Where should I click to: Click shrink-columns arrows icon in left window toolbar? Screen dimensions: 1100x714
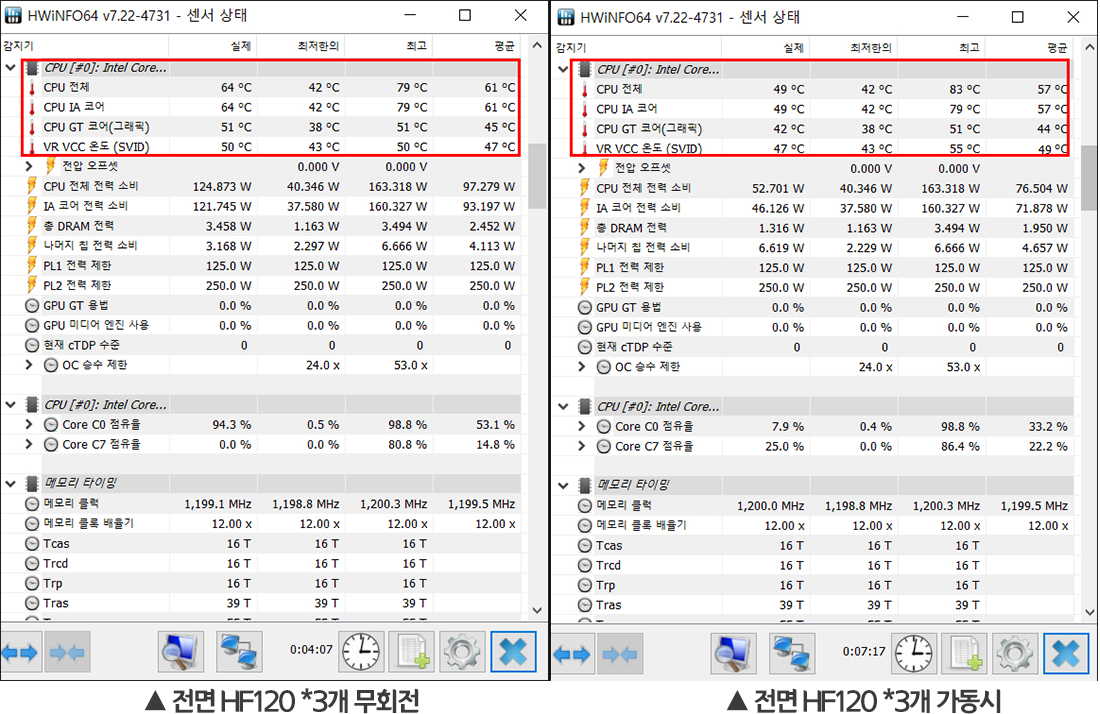point(67,652)
